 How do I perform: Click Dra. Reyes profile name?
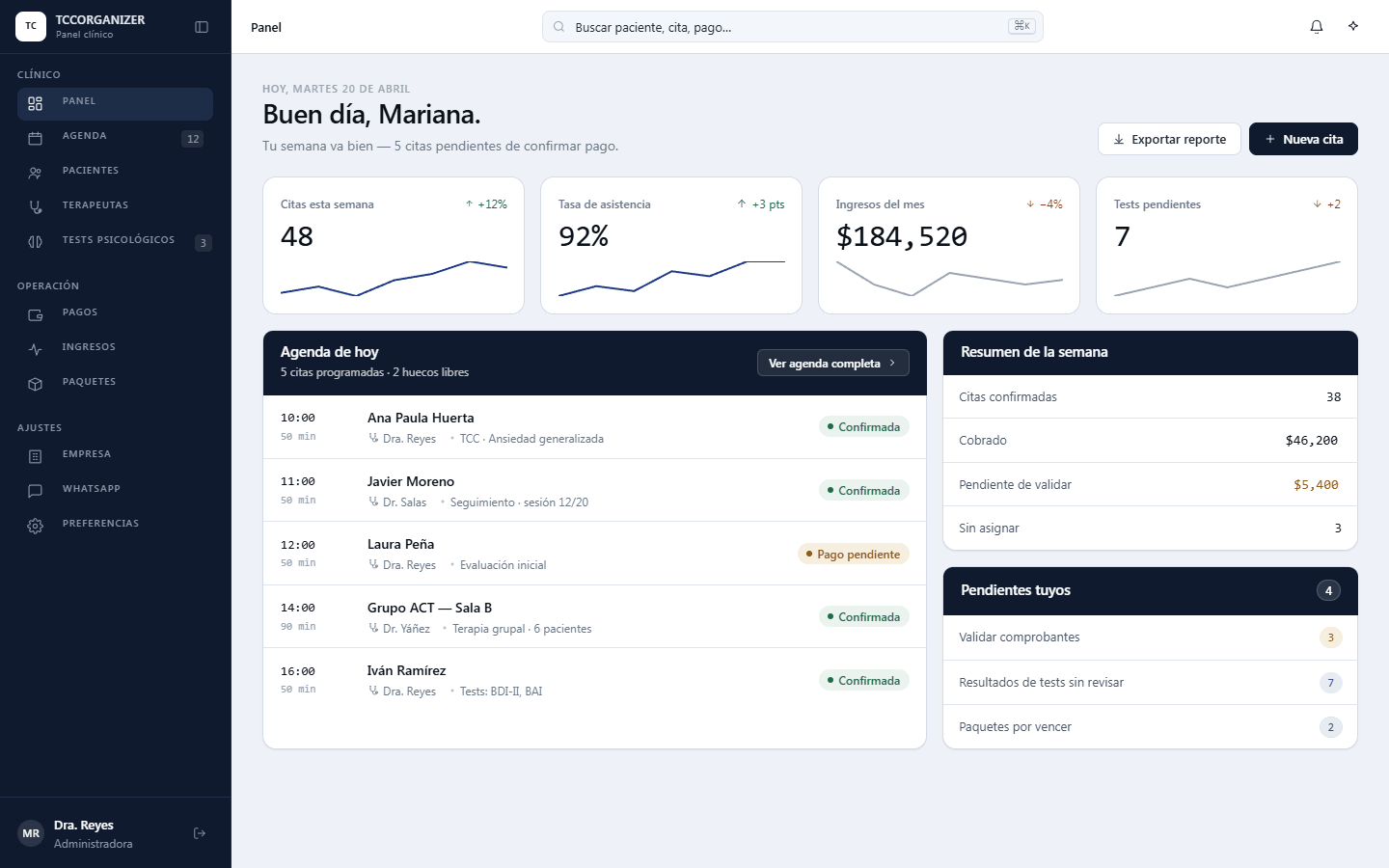(84, 826)
